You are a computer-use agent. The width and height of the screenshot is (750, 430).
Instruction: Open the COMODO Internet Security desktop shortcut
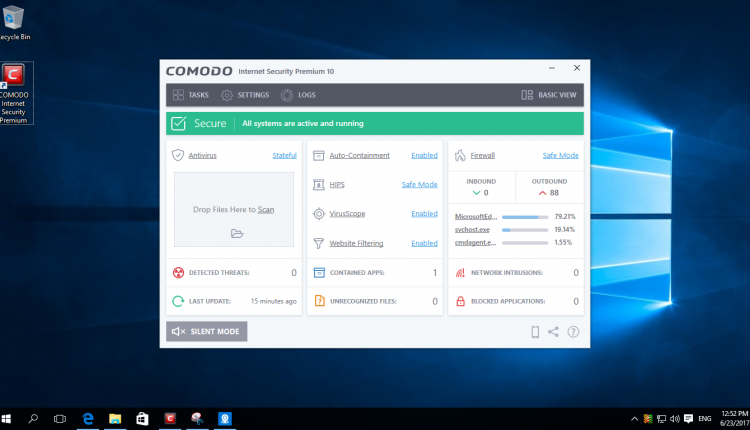coord(14,93)
